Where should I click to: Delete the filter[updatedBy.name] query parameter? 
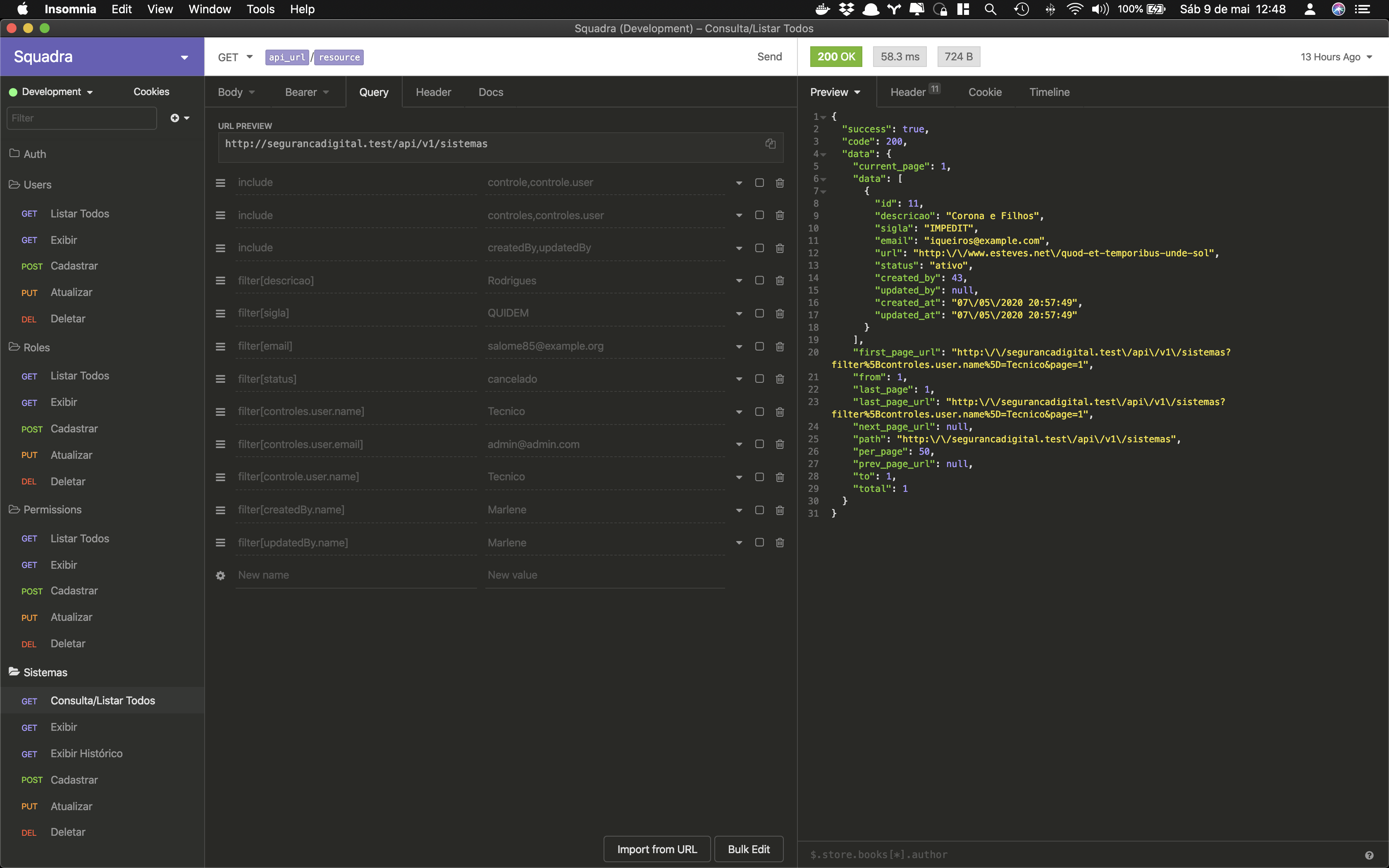tap(779, 542)
